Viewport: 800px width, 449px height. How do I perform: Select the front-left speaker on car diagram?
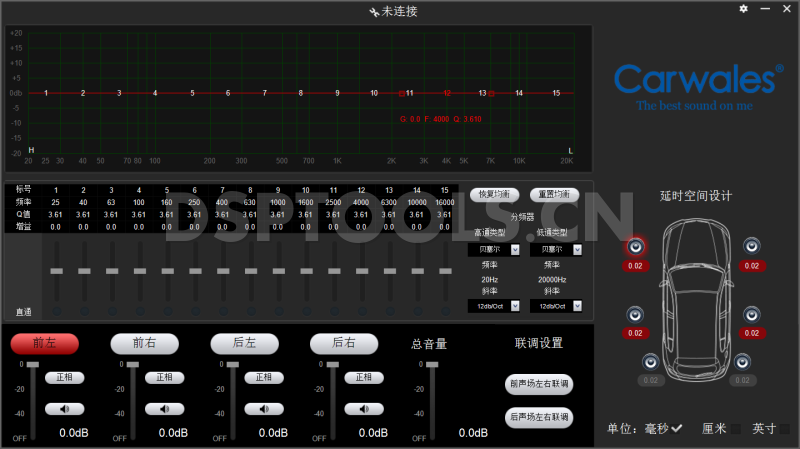pos(635,247)
